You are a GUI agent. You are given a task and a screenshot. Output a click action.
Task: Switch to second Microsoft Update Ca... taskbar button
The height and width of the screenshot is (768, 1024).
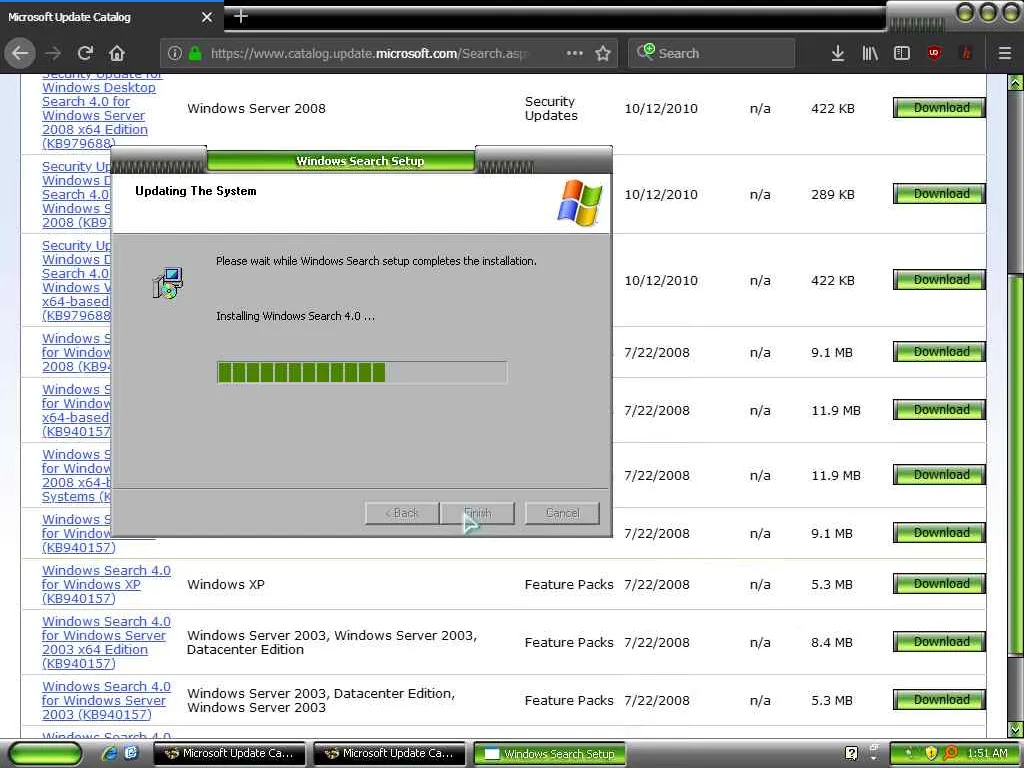pyautogui.click(x=389, y=754)
